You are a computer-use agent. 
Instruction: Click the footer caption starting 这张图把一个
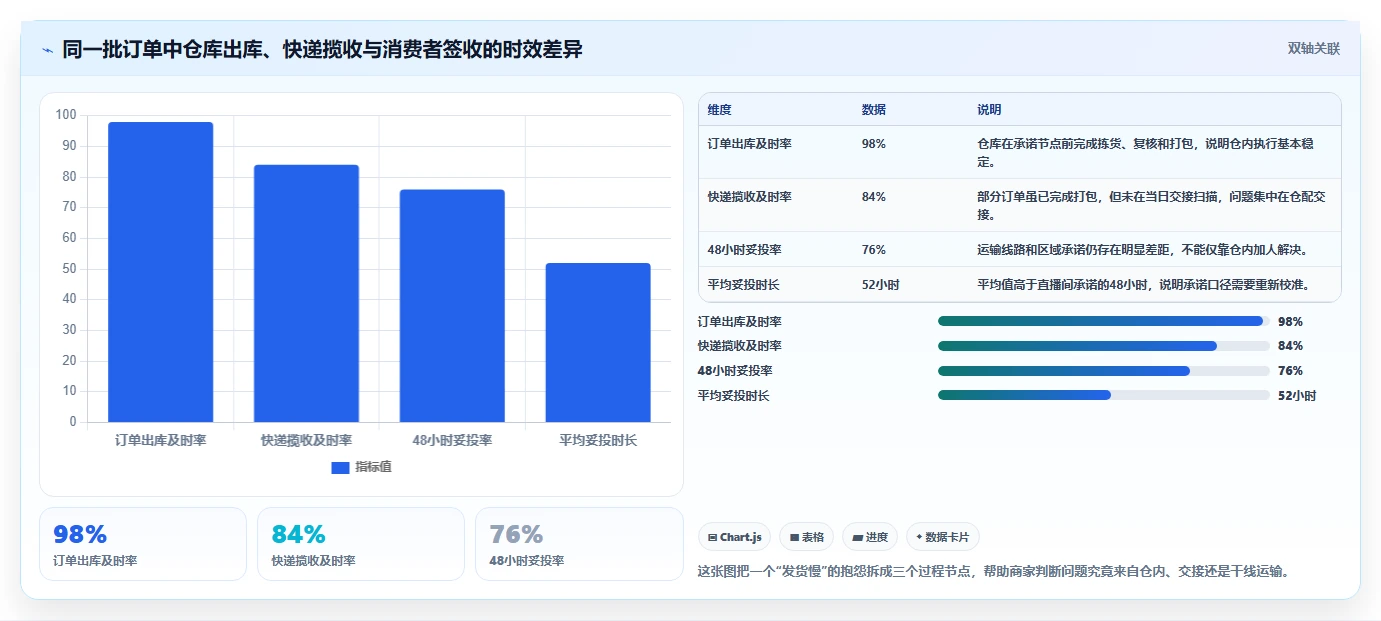click(994, 572)
